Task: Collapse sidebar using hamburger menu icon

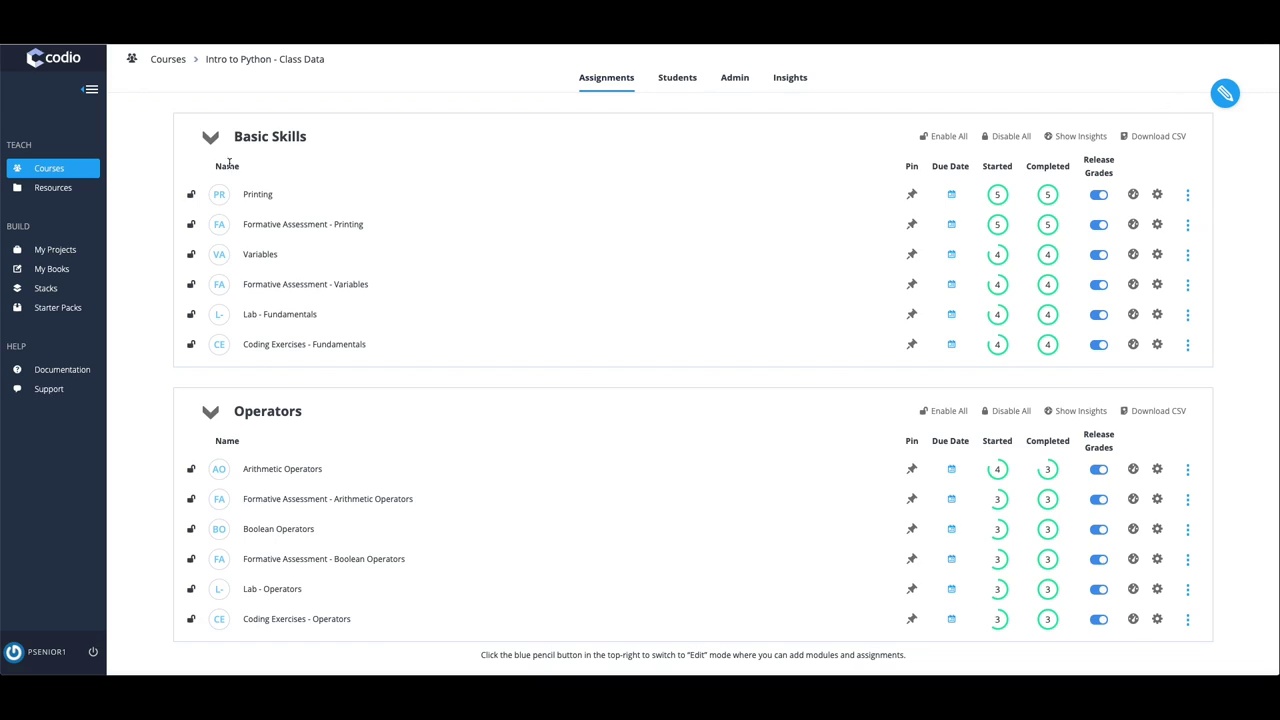Action: (x=91, y=90)
